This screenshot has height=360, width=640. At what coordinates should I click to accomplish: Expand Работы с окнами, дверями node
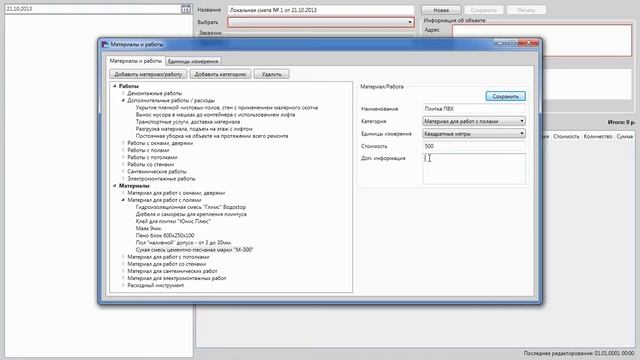pos(123,143)
